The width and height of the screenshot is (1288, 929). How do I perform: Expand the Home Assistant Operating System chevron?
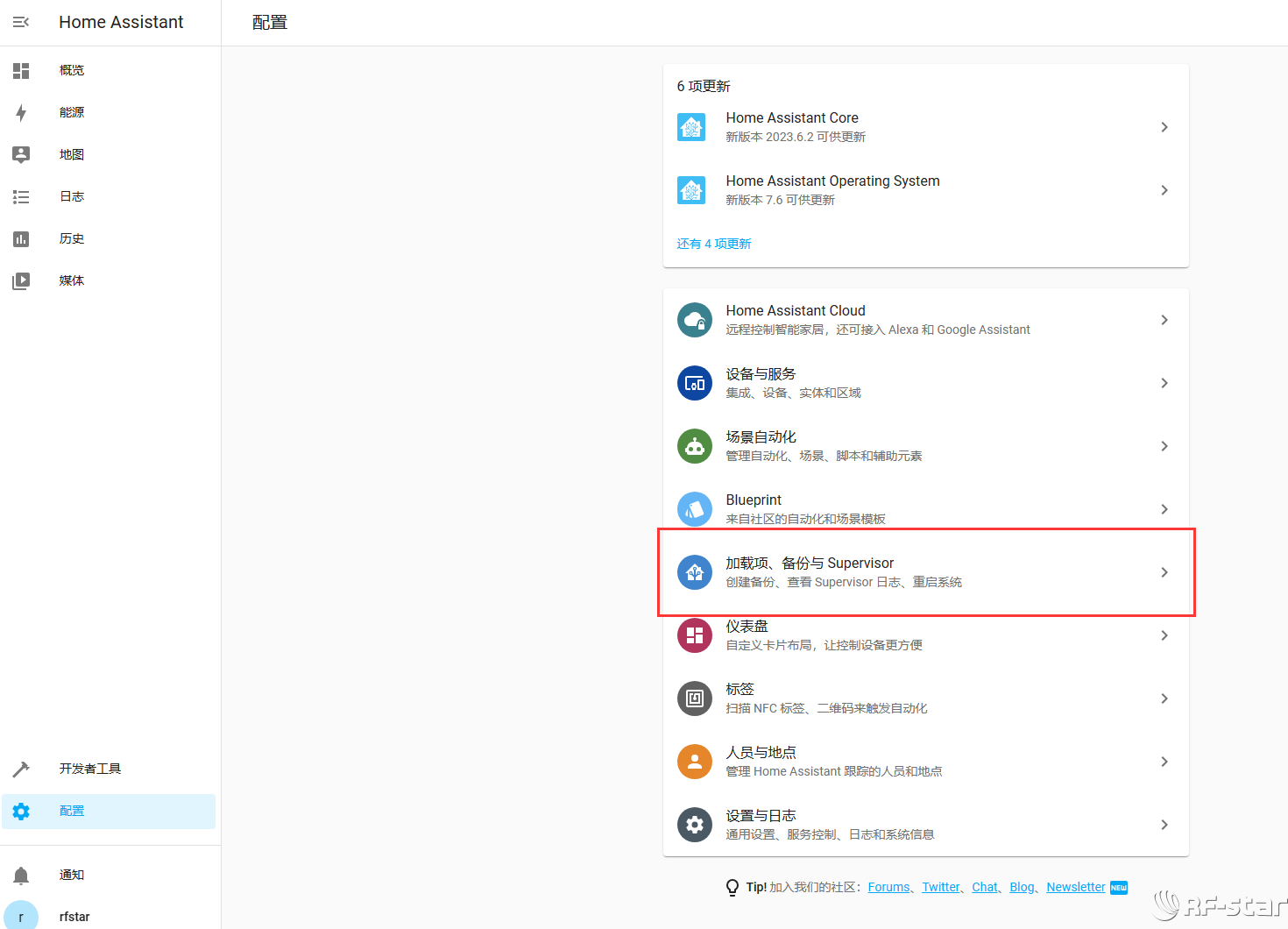(x=1164, y=190)
